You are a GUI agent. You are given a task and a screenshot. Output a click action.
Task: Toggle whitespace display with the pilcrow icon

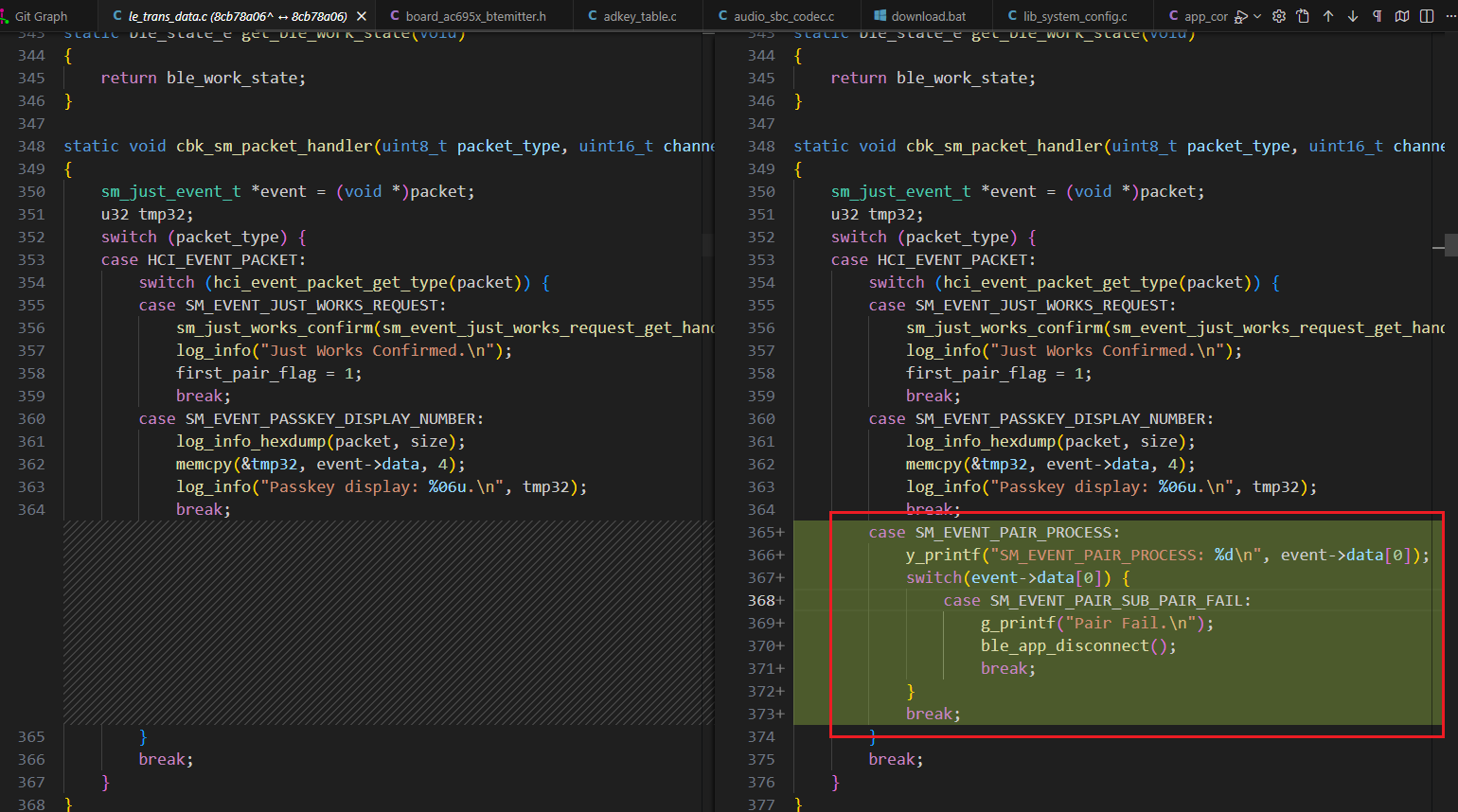pyautogui.click(x=1378, y=16)
